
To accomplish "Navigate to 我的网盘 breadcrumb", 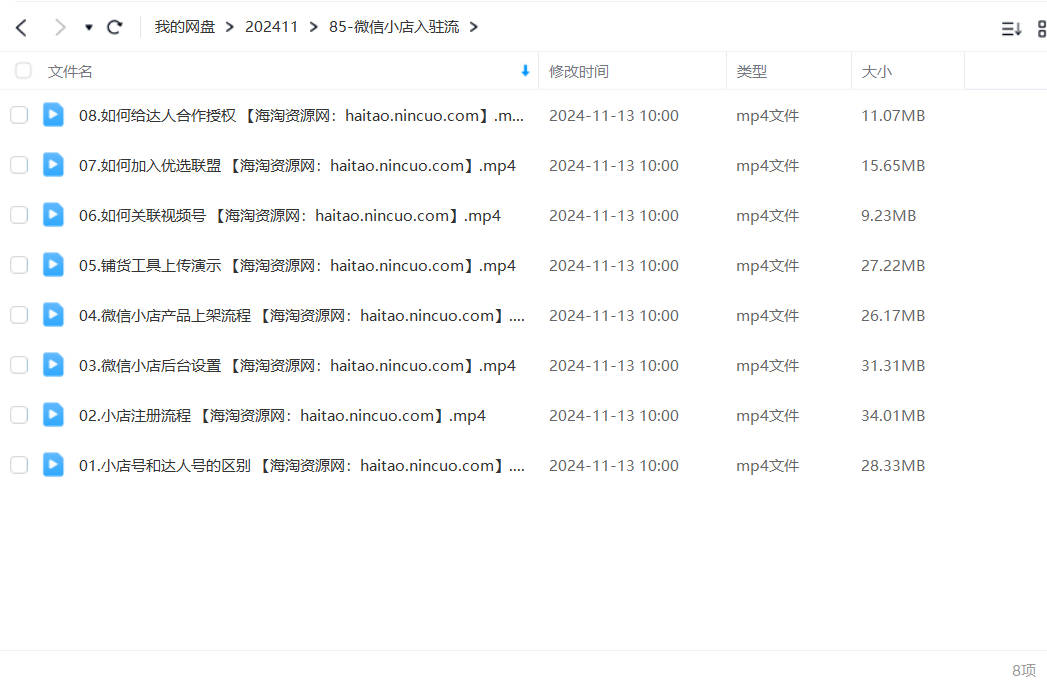I will 185,27.
